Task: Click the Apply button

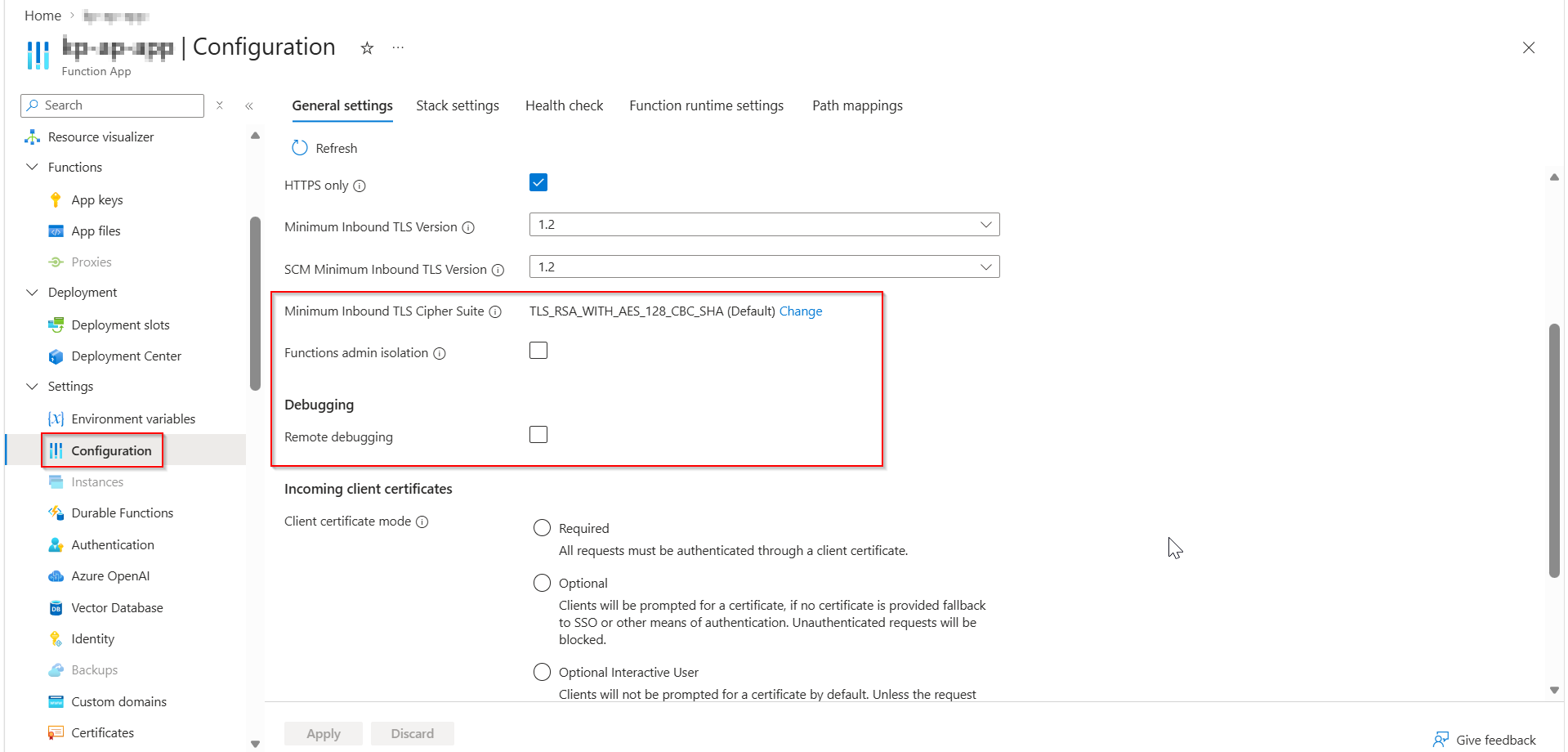Action: pyautogui.click(x=324, y=733)
